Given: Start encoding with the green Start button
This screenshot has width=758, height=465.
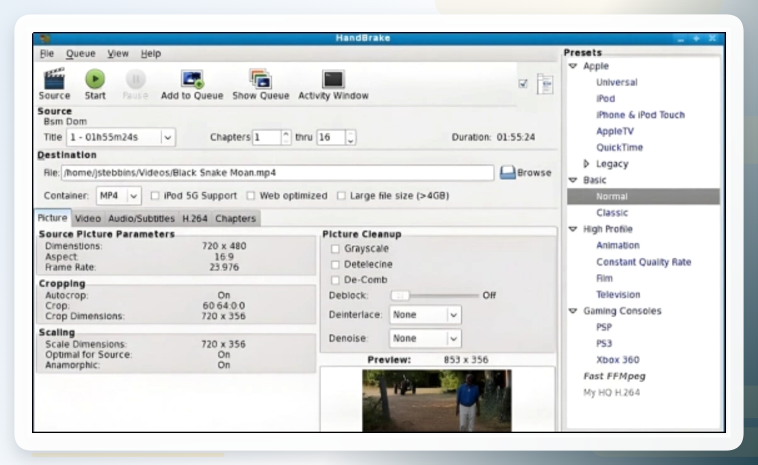Looking at the screenshot, I should click(95, 79).
